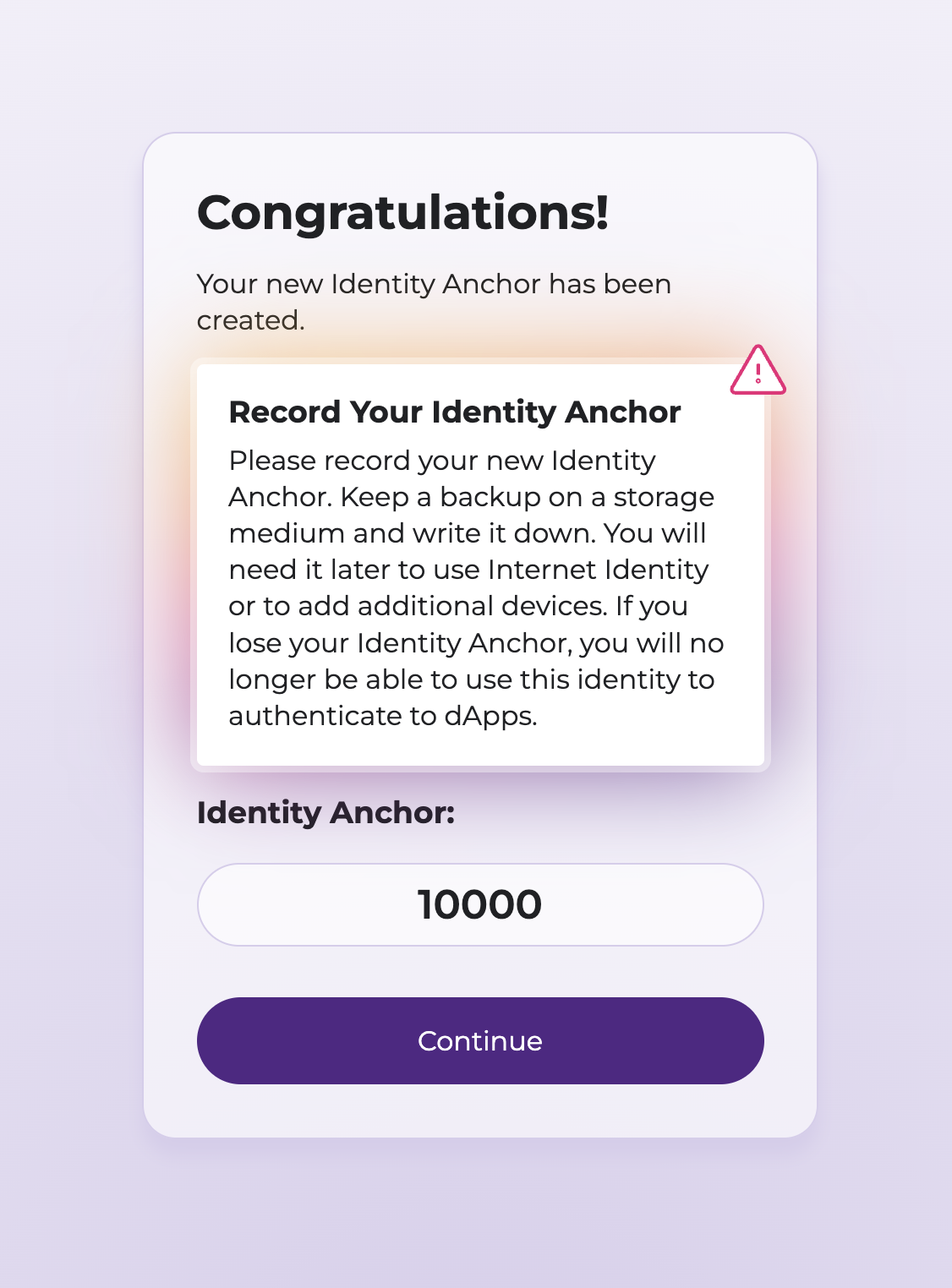Click the word 'created.' under the heading
This screenshot has width=952, height=1288.
point(251,320)
